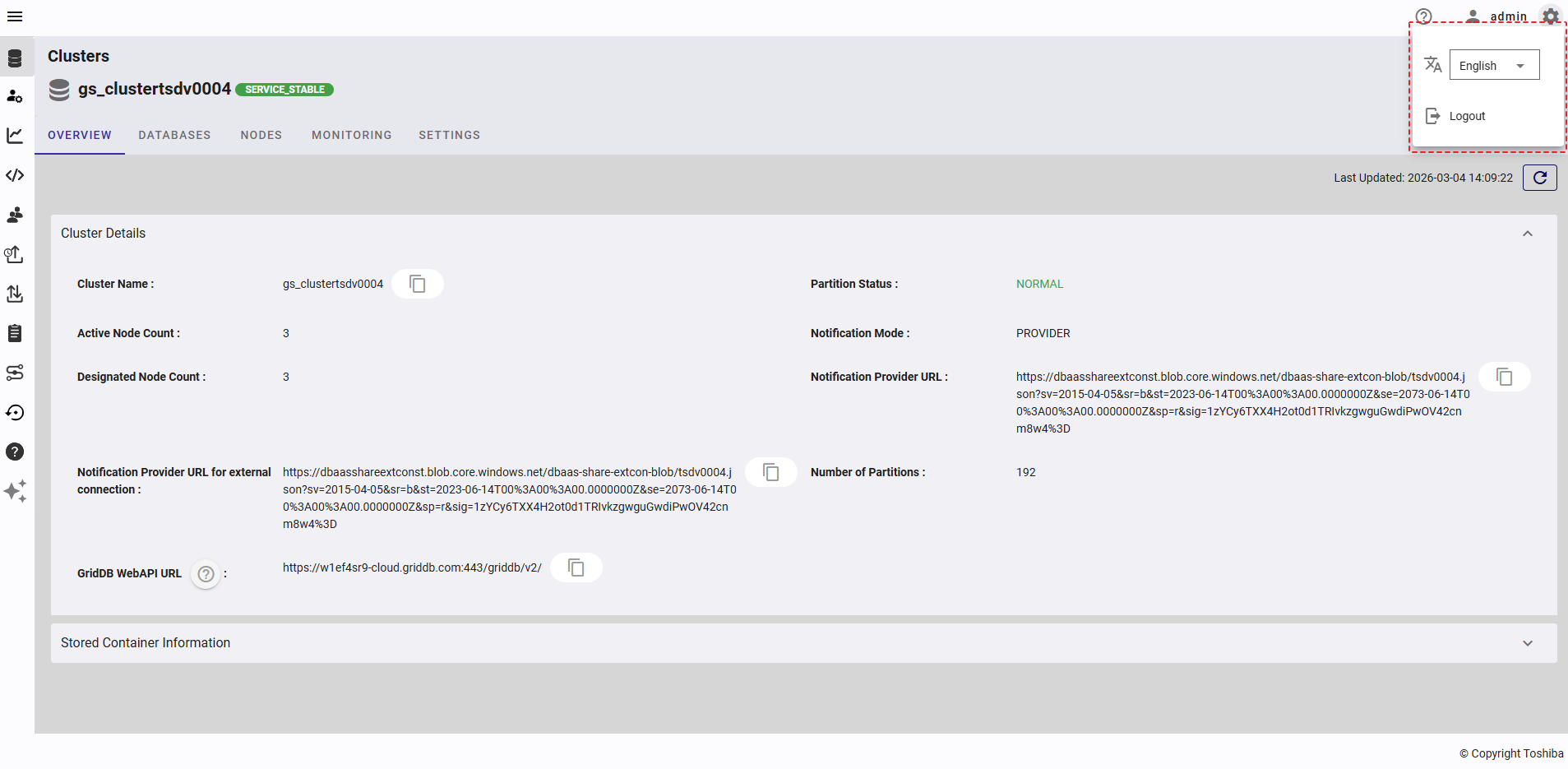Click the restore history icon in sidebar
This screenshot has width=1568, height=769.
tap(15, 412)
